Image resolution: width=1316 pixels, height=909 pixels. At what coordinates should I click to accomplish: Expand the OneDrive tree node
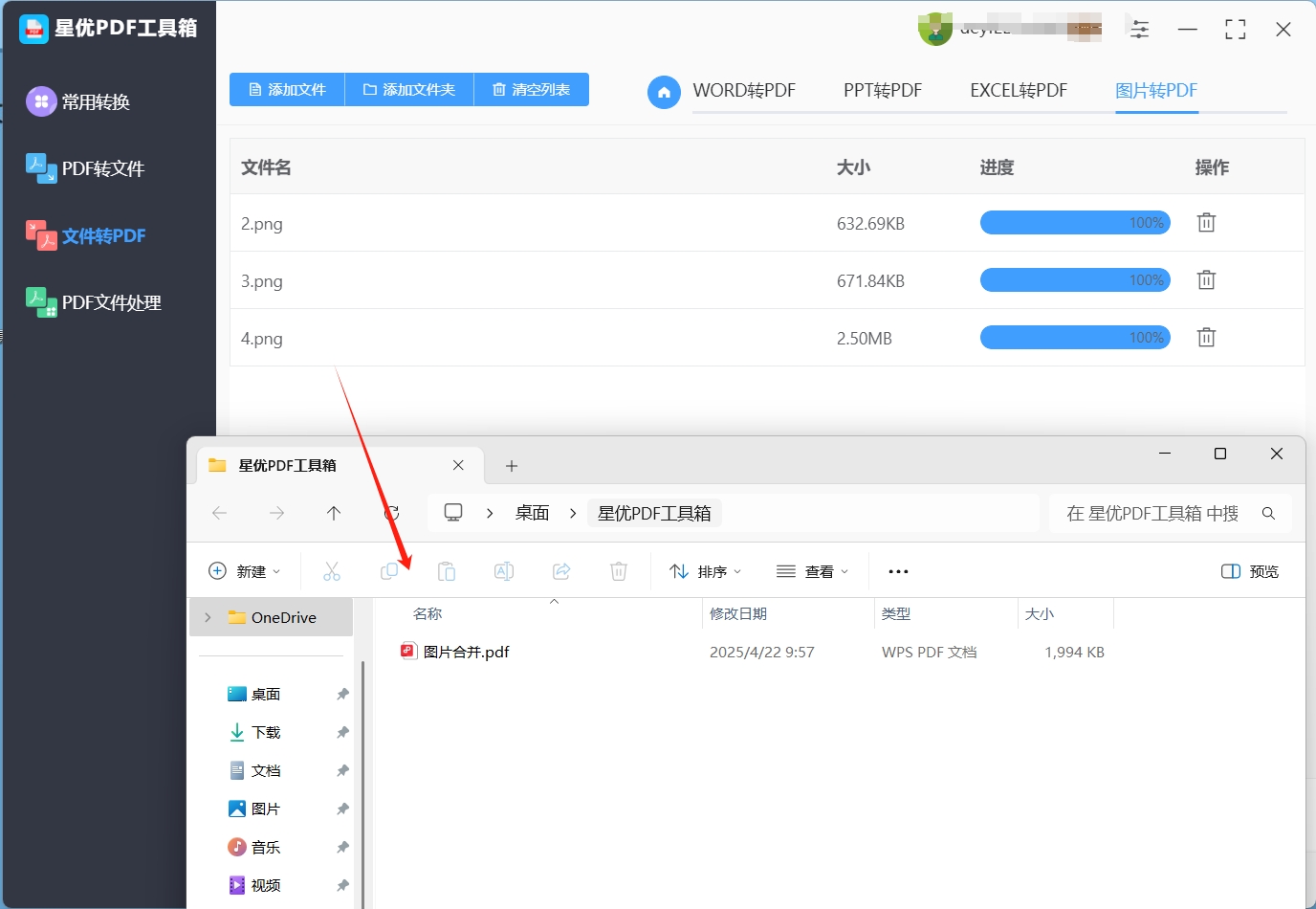tap(208, 617)
